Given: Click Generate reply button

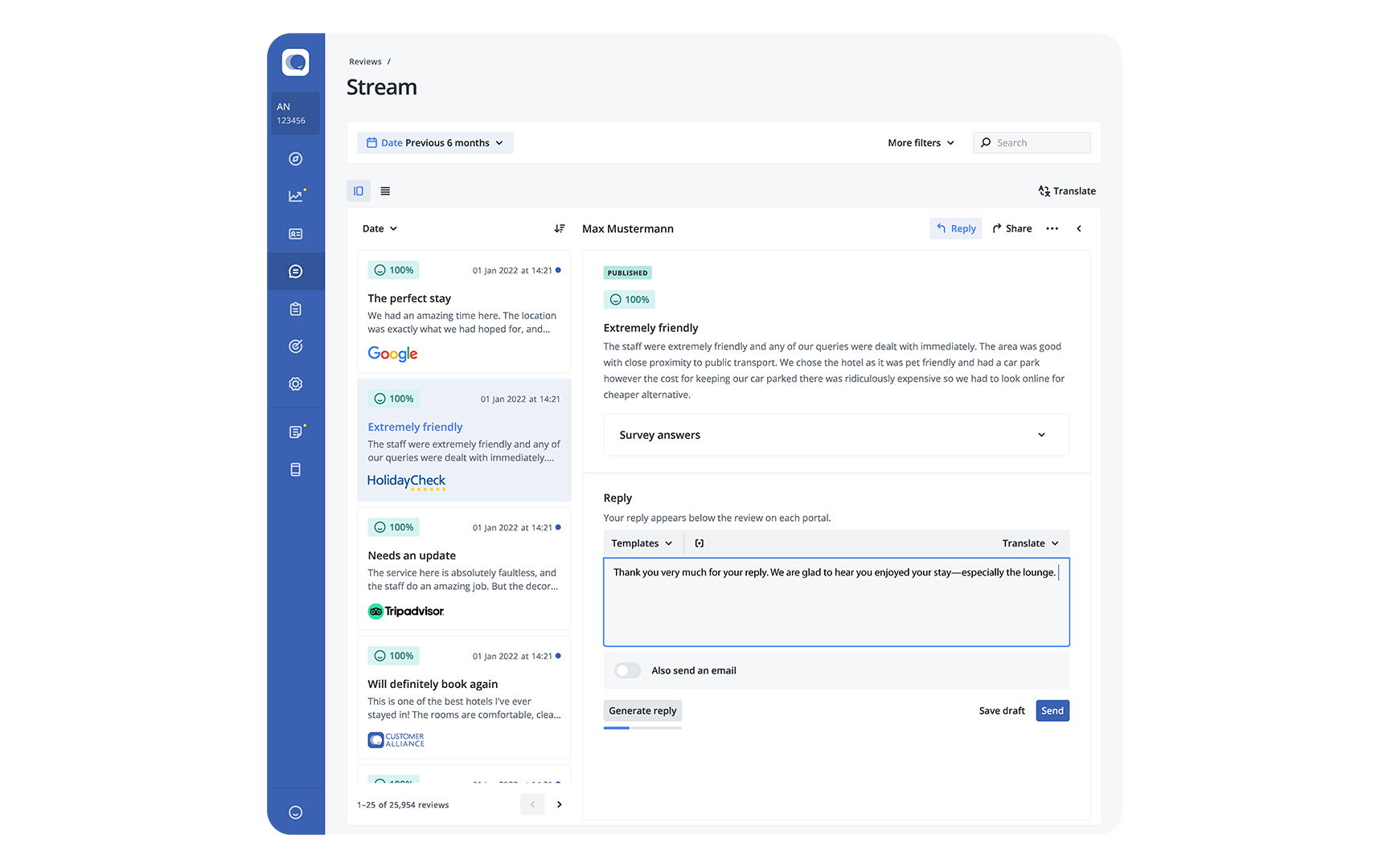Looking at the screenshot, I should pyautogui.click(x=642, y=710).
